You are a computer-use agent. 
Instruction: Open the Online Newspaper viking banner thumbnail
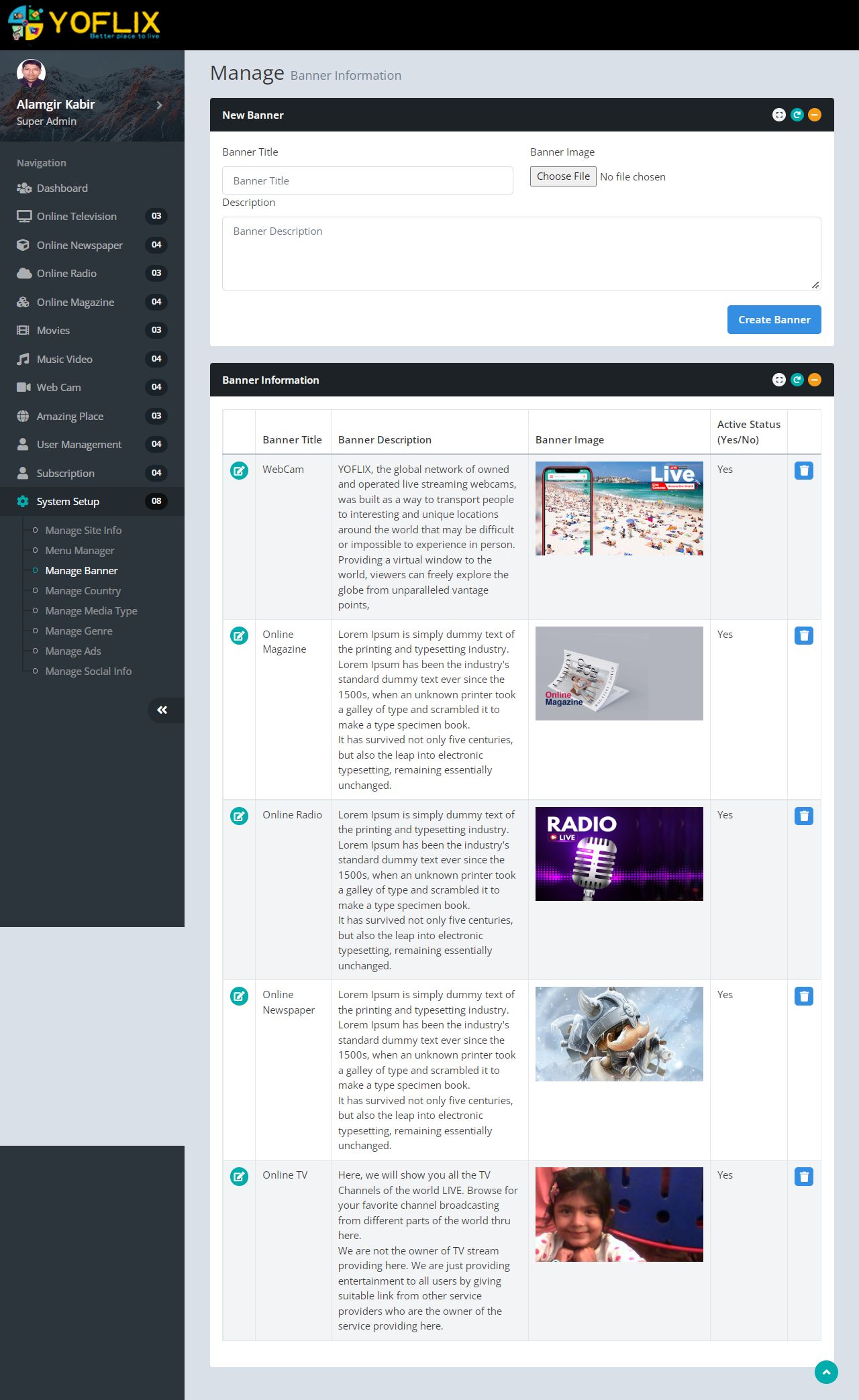(619, 1034)
